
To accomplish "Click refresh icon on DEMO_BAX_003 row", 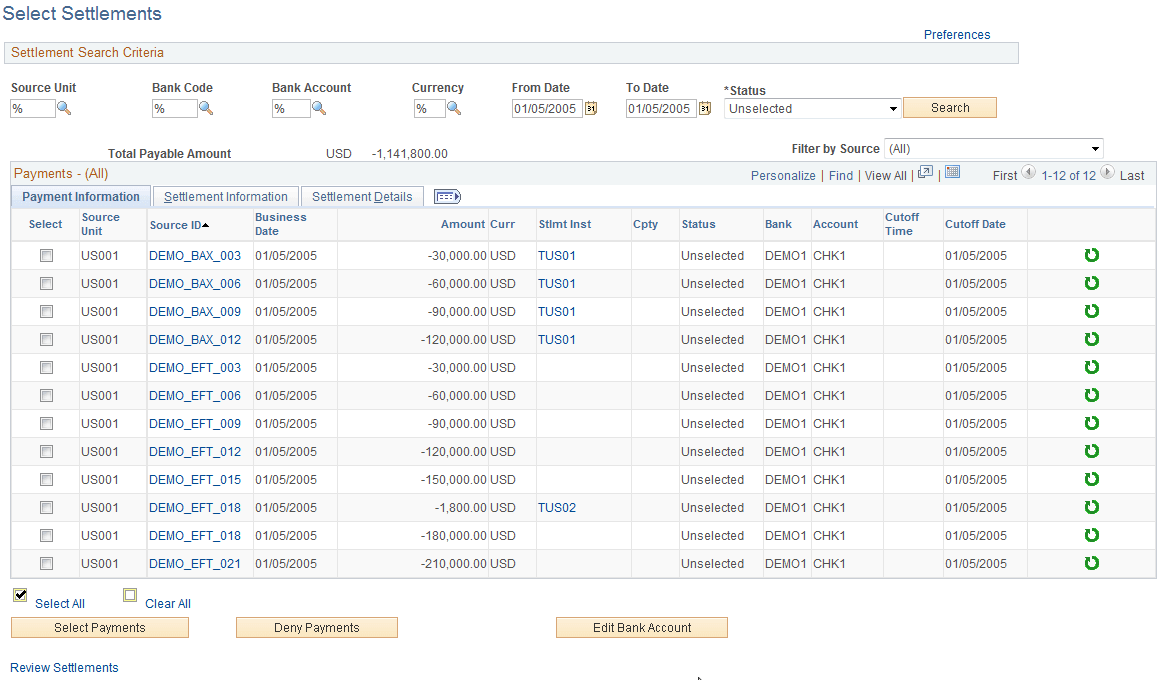I will point(1091,255).
